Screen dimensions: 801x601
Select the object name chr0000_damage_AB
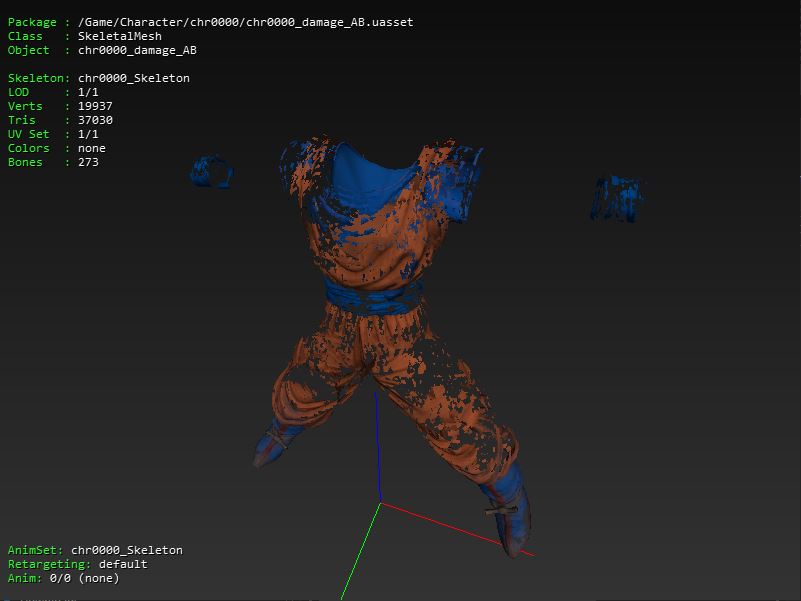(x=137, y=50)
